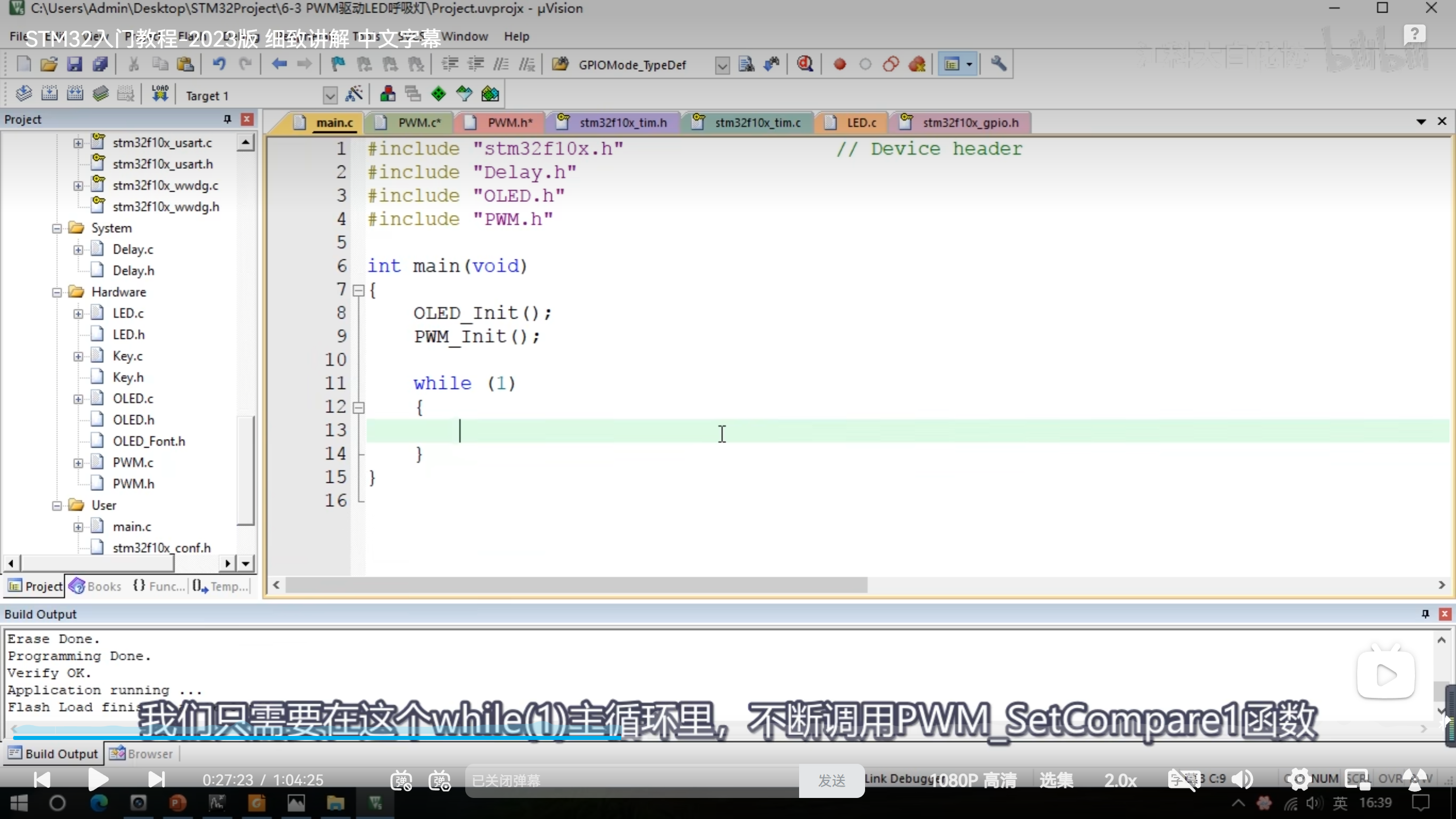Click the Insert Breakpoint red dot icon

click(839, 64)
